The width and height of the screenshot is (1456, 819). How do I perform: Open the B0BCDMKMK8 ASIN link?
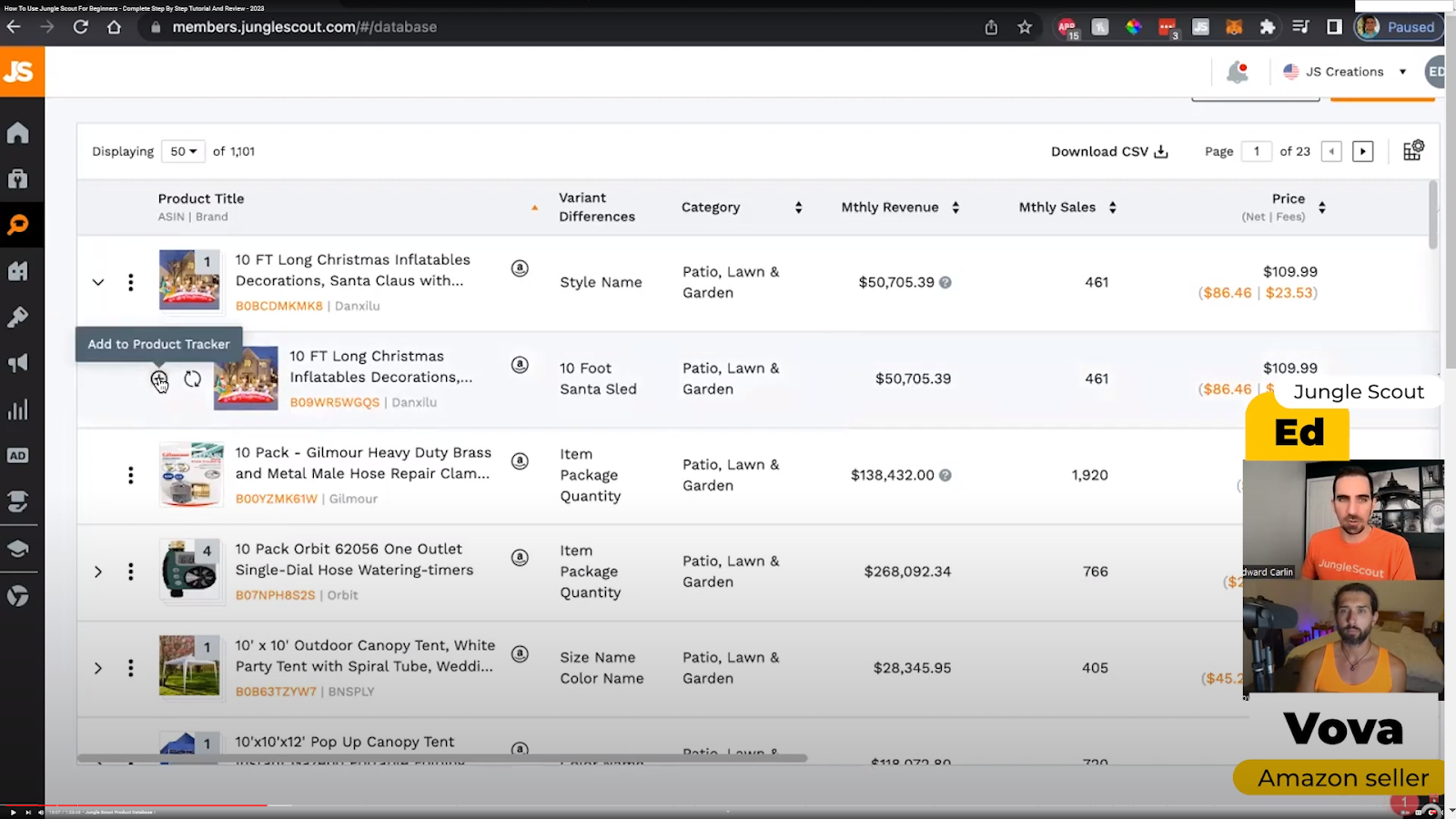click(278, 306)
